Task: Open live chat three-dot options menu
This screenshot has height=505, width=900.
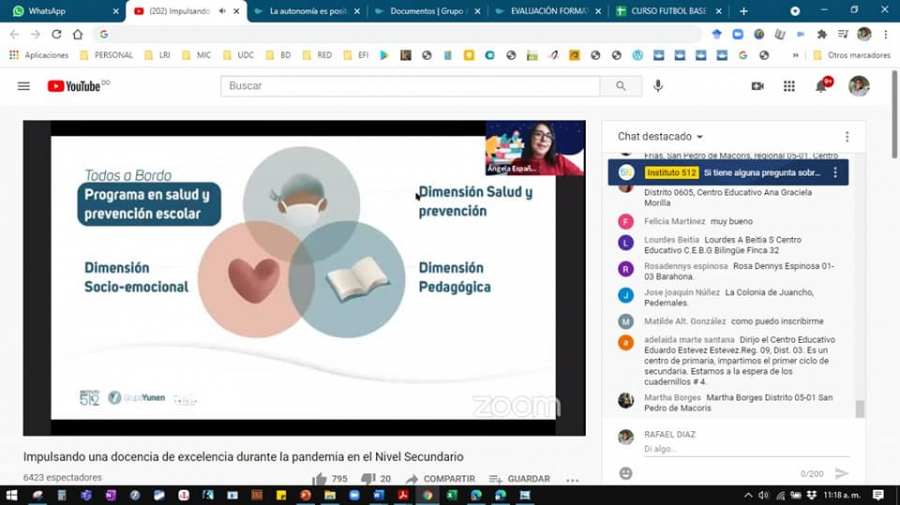Action: [847, 137]
